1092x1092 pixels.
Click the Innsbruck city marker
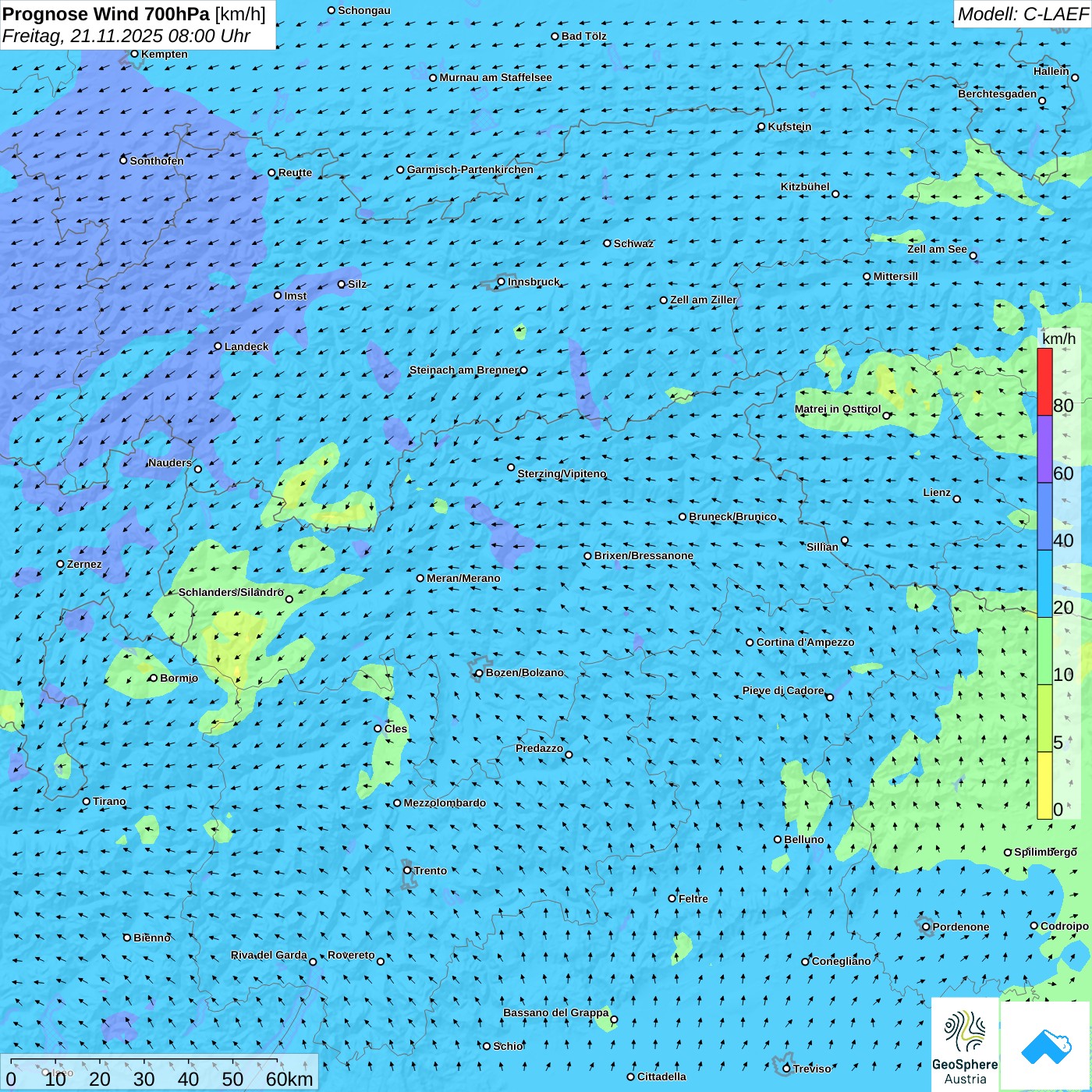click(x=501, y=282)
